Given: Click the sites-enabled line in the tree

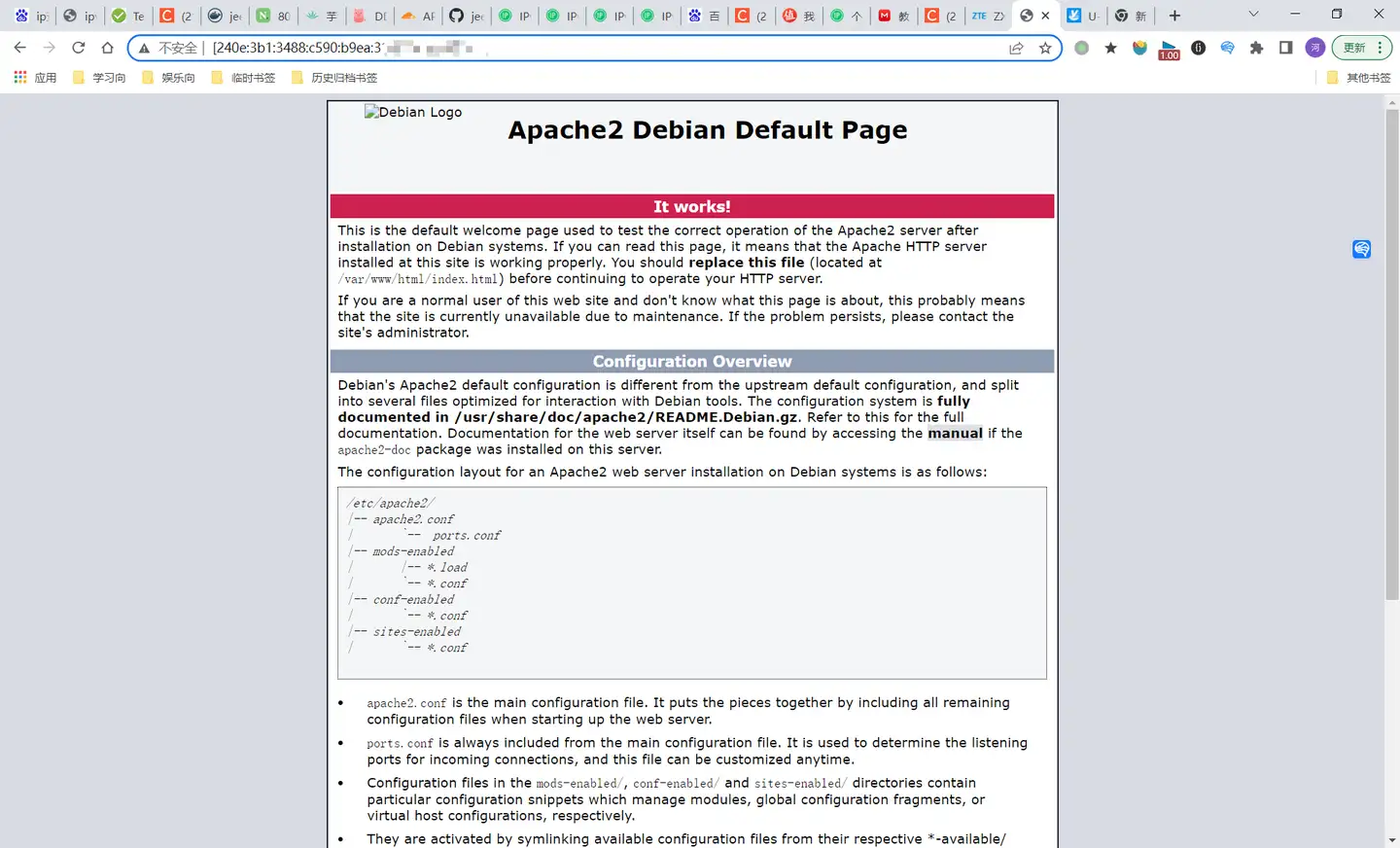Looking at the screenshot, I should tap(416, 632).
